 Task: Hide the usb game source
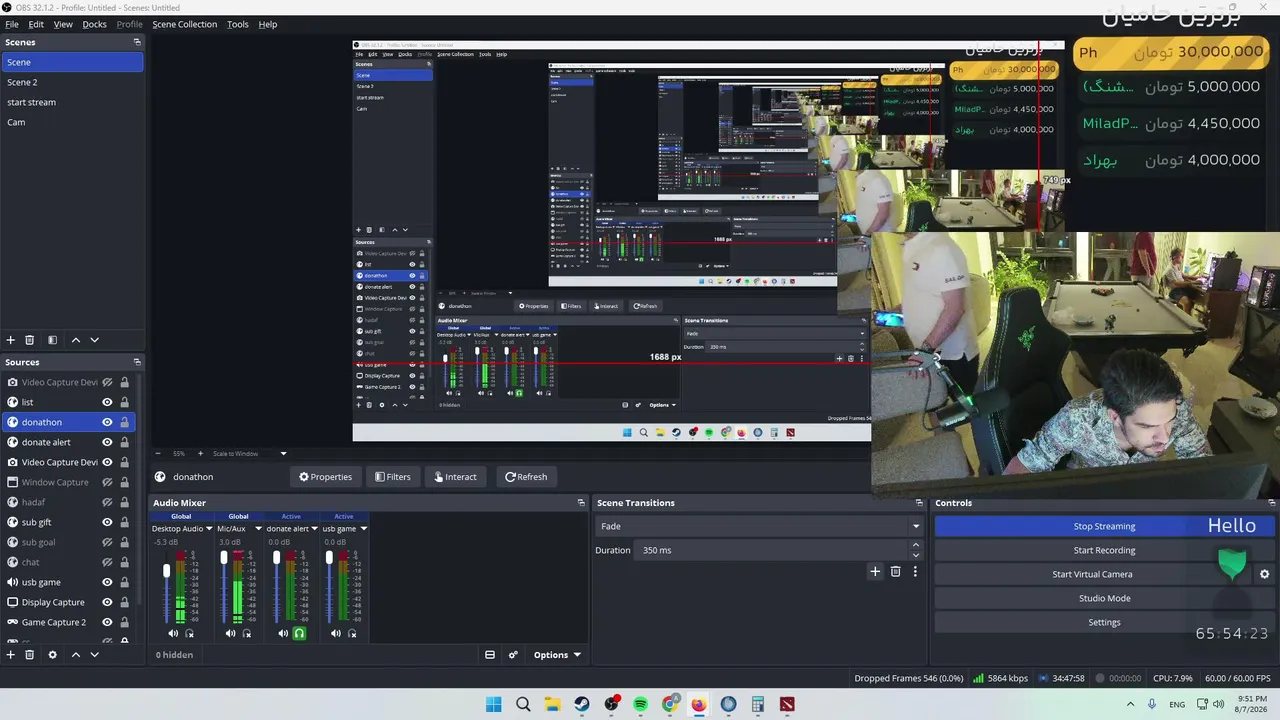coord(107,582)
